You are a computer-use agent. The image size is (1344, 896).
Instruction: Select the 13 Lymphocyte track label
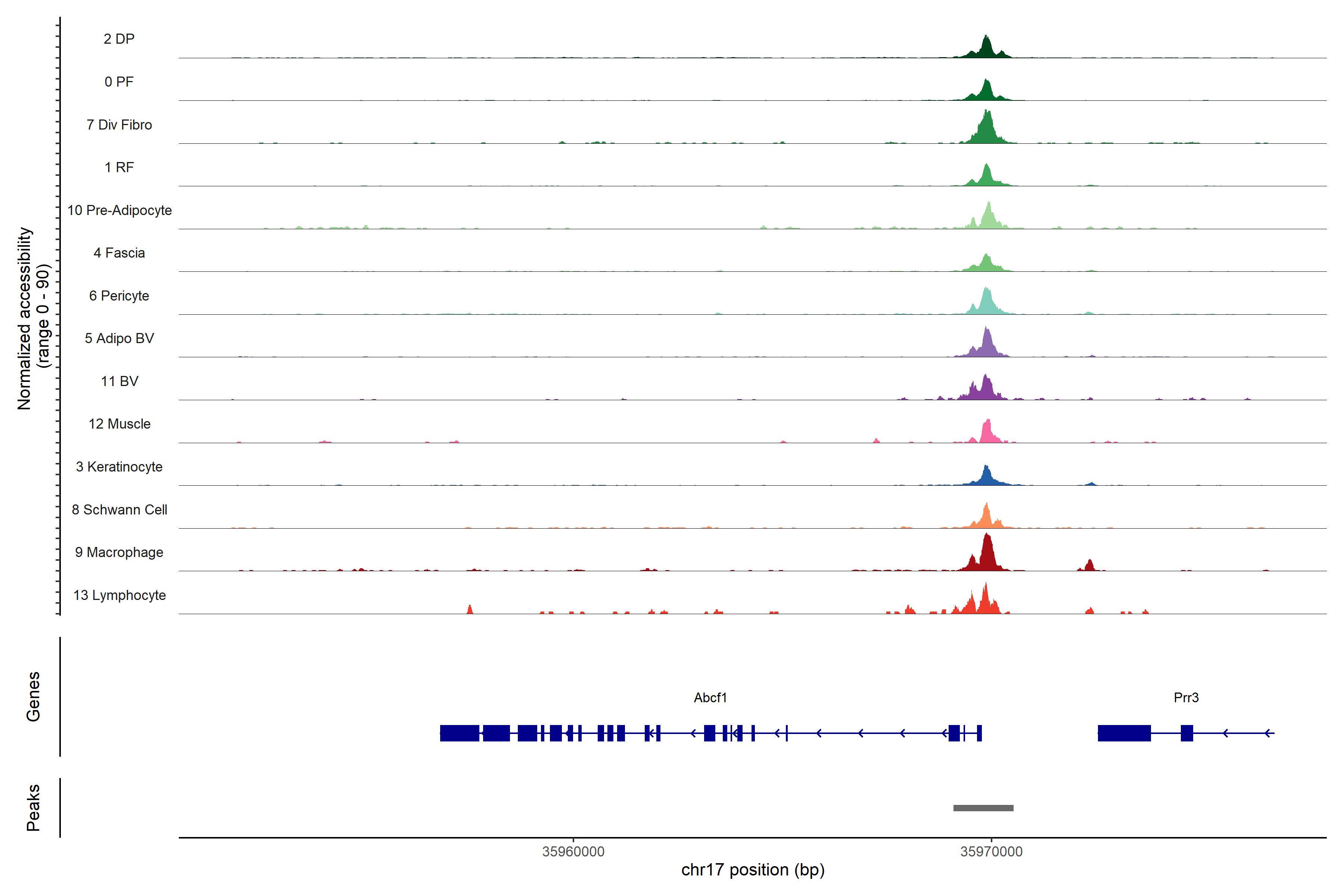pyautogui.click(x=119, y=595)
